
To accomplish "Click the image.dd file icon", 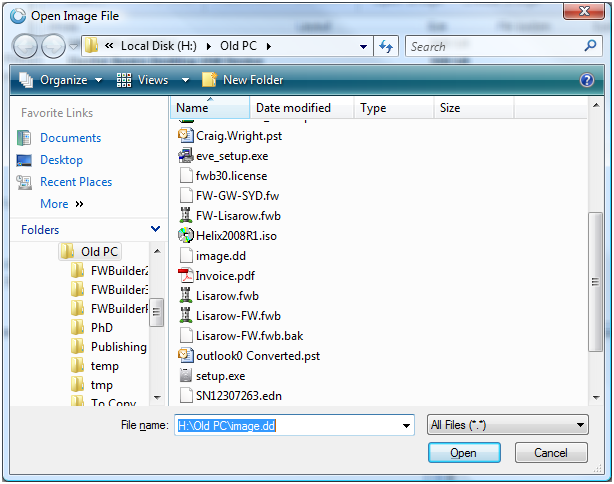I will 186,255.
